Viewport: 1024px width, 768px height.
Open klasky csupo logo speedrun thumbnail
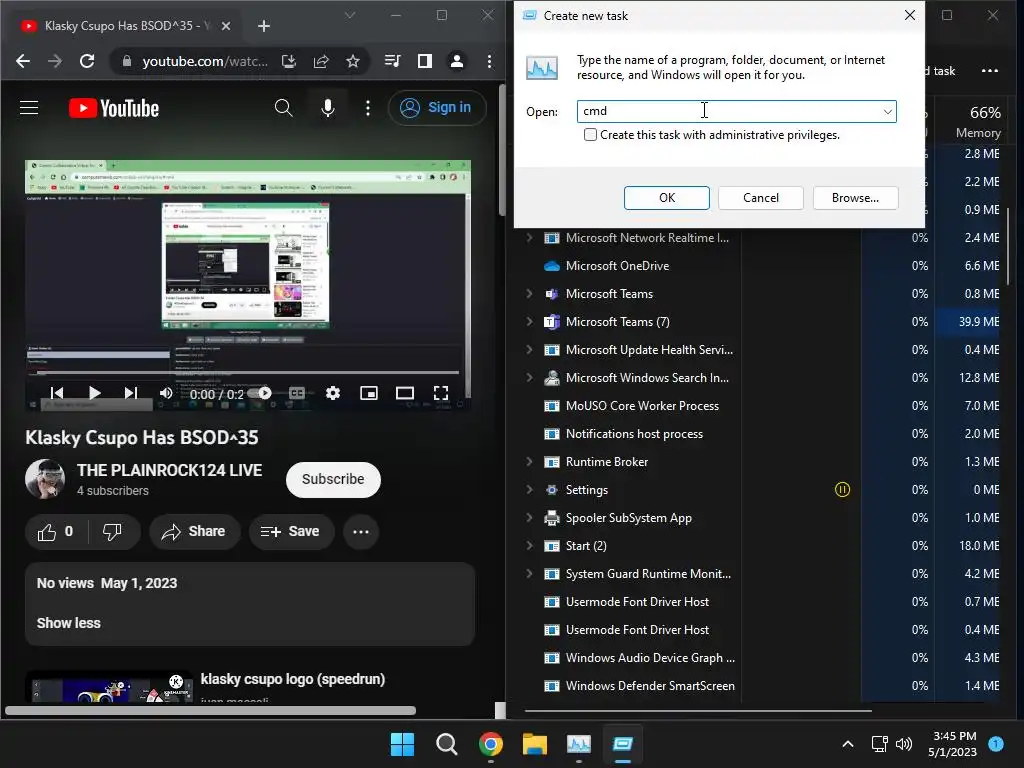110,686
